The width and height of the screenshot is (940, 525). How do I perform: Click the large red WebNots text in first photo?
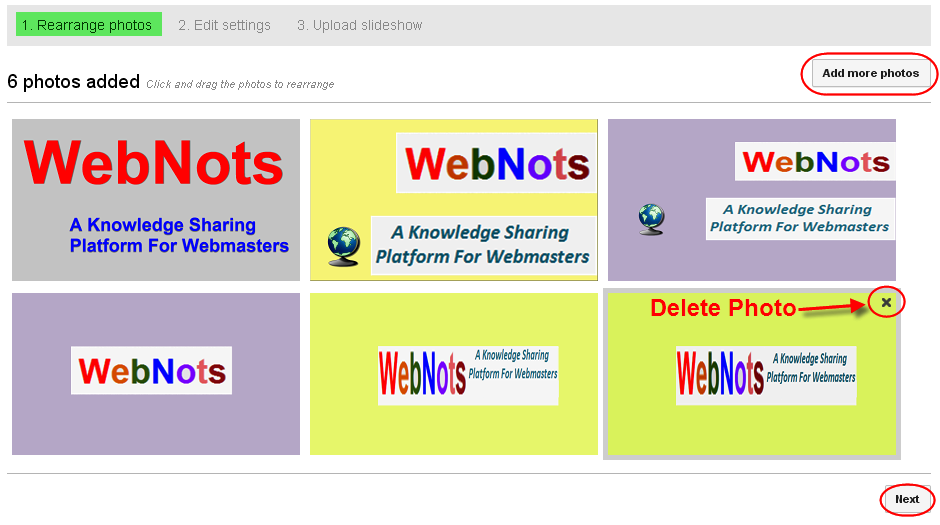(154, 162)
